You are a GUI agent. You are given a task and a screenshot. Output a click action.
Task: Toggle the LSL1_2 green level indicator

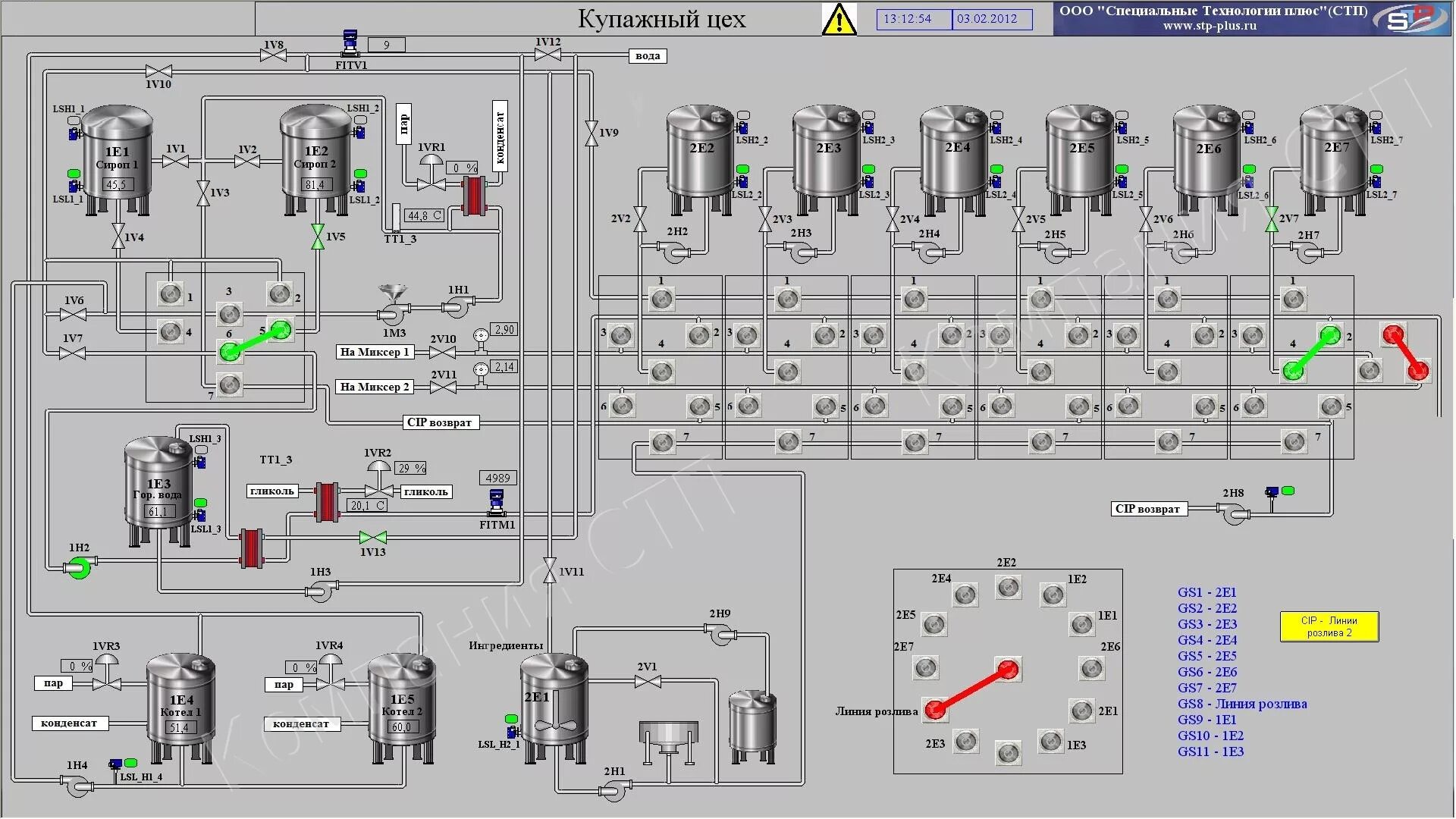[361, 174]
